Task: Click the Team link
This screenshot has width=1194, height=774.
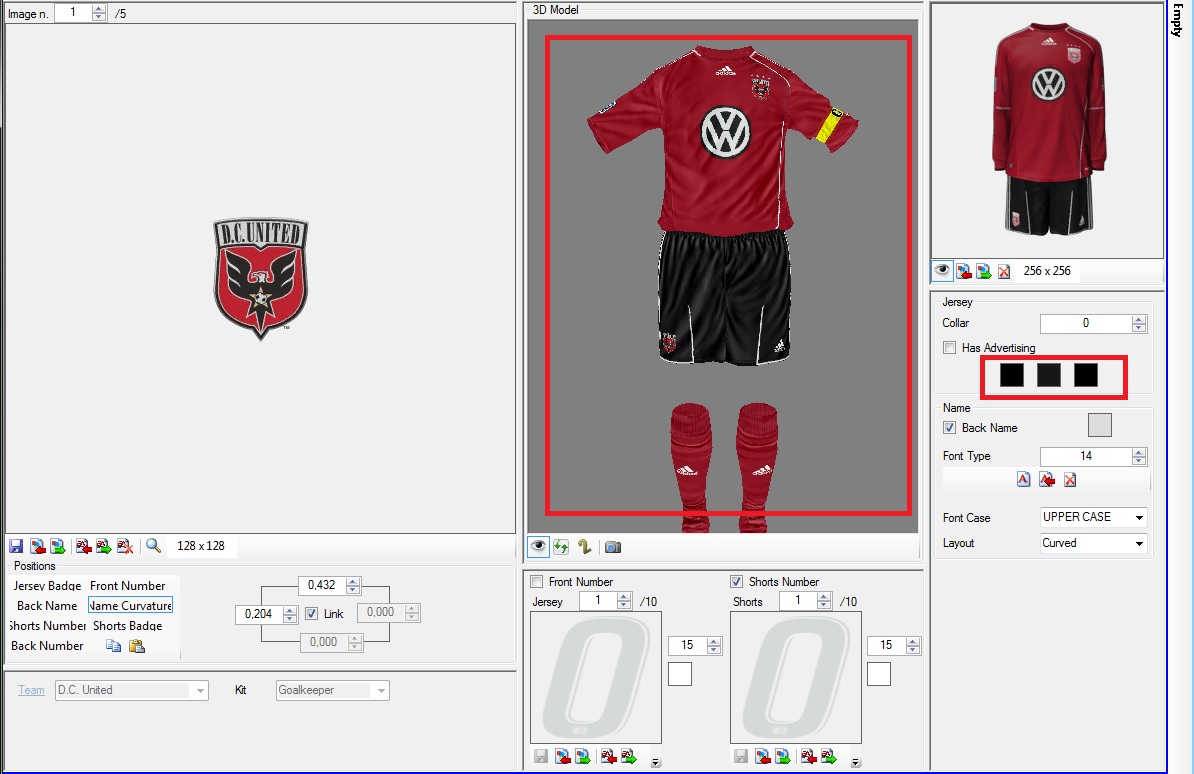Action: pos(31,690)
